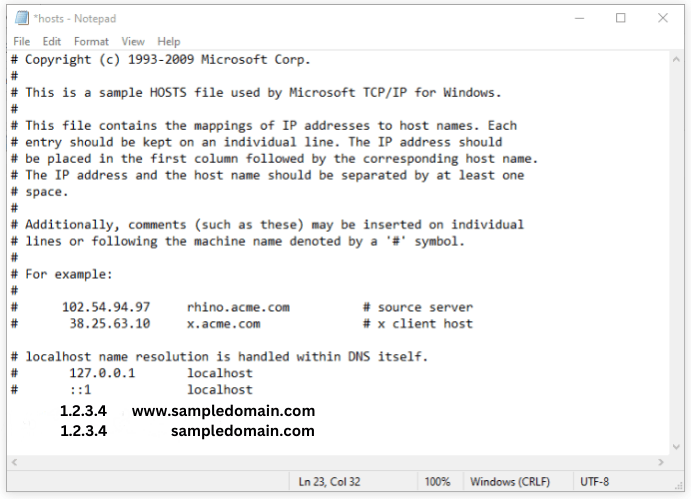Open the Format menu

point(91,42)
